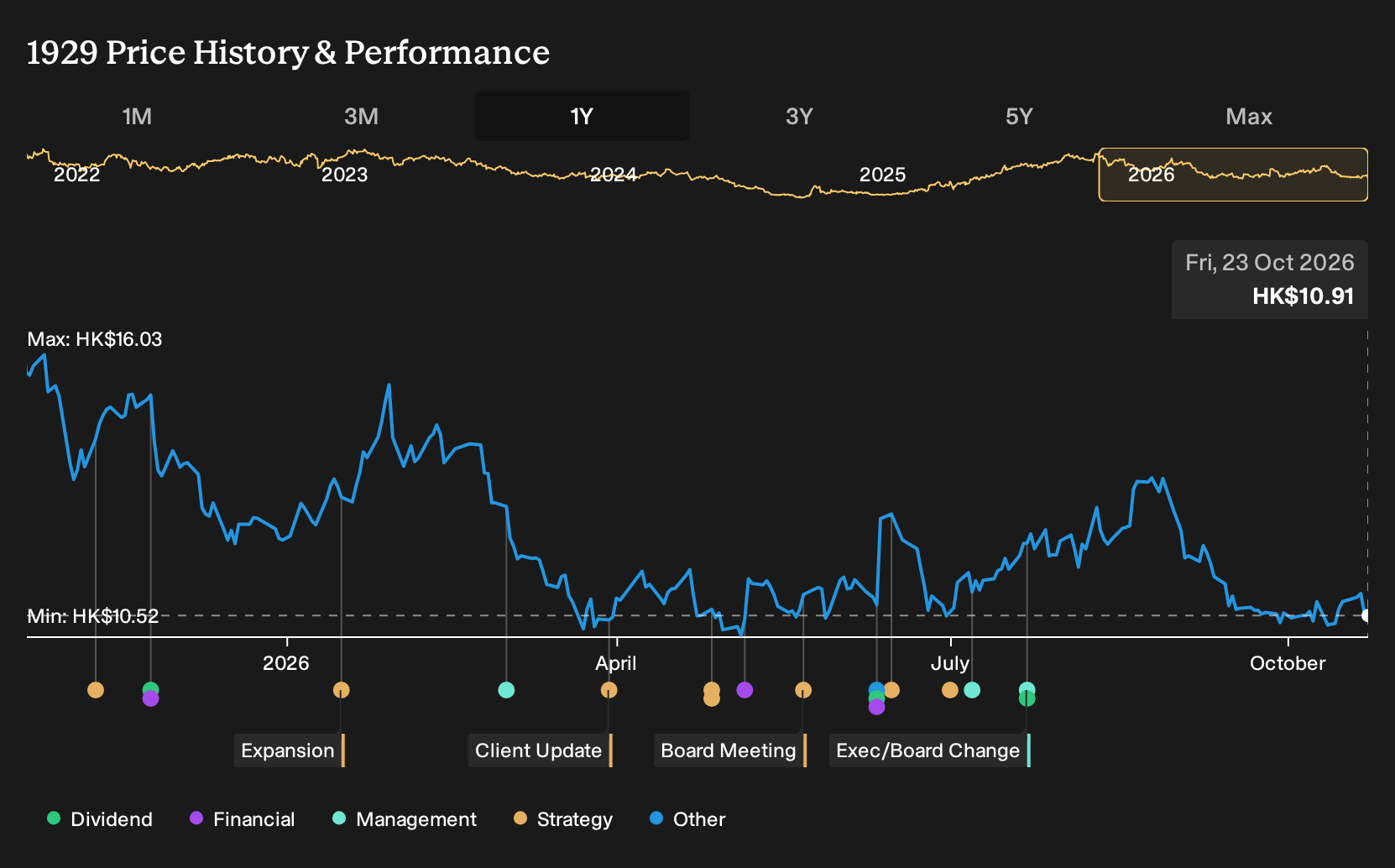Click 2024 on the overview mini chart
This screenshot has width=1395, height=868.
point(614,175)
